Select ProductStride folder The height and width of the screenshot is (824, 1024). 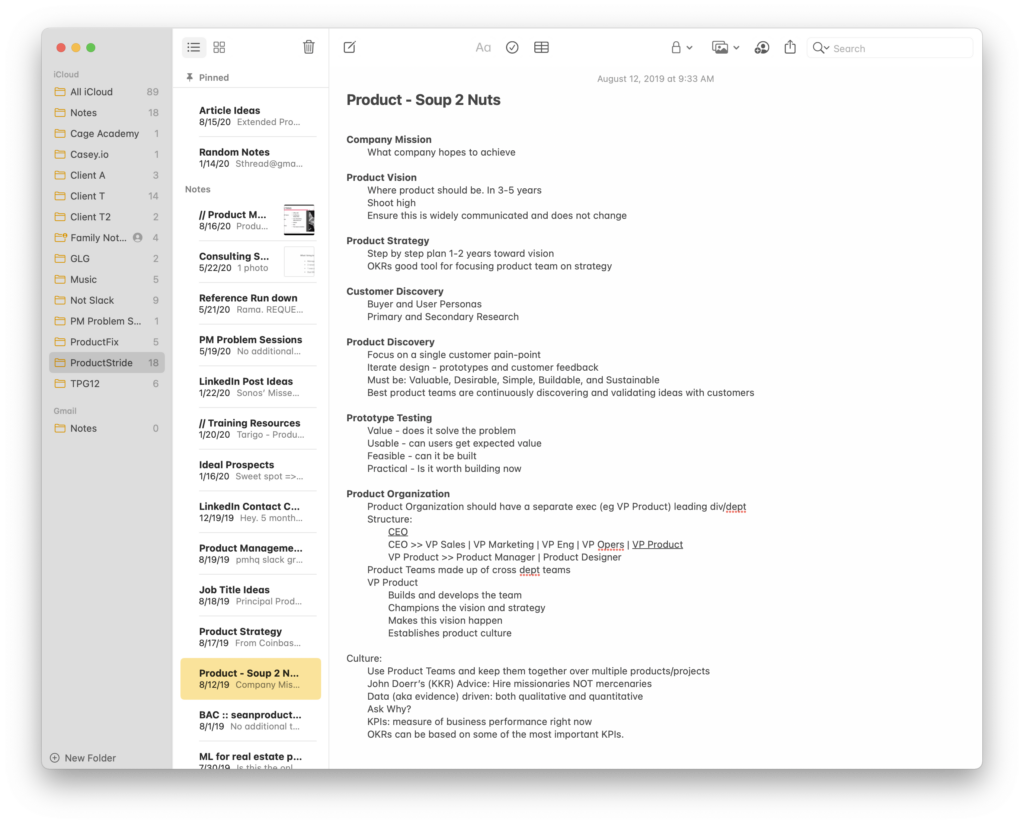tap(106, 363)
